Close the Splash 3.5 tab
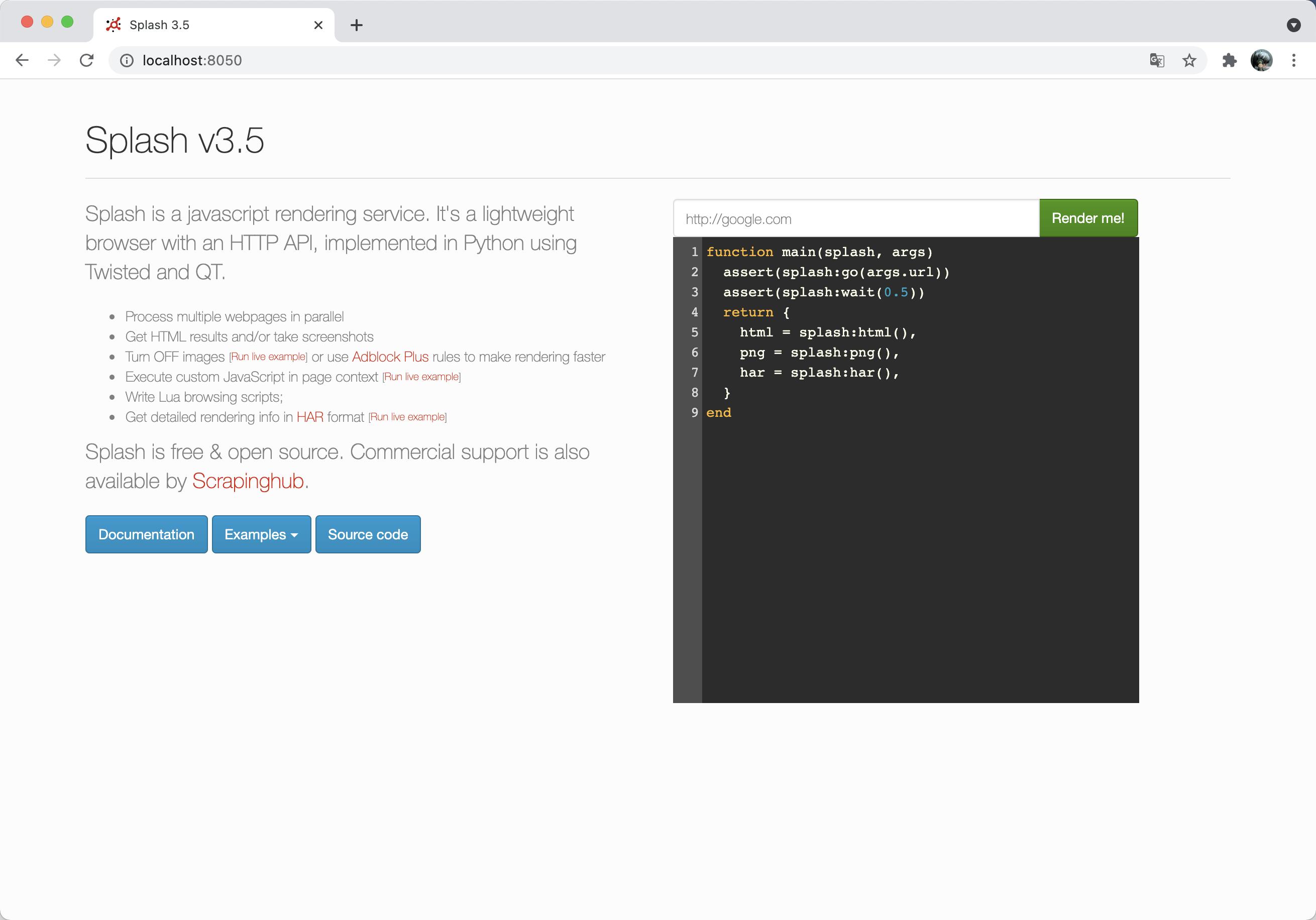Screen dimensions: 1316x920 click(x=318, y=25)
